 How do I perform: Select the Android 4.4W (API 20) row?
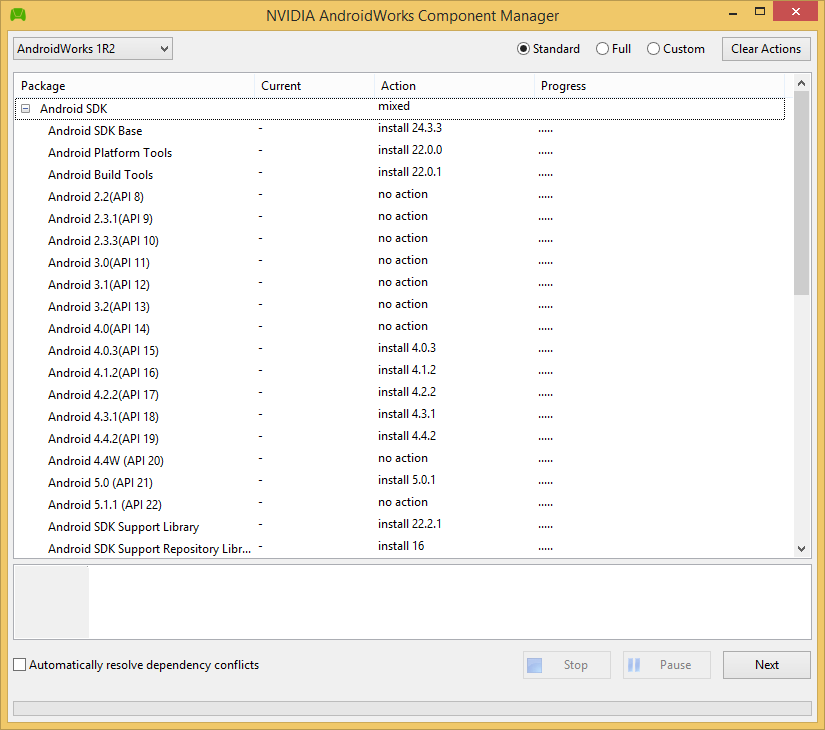pyautogui.click(x=400, y=461)
